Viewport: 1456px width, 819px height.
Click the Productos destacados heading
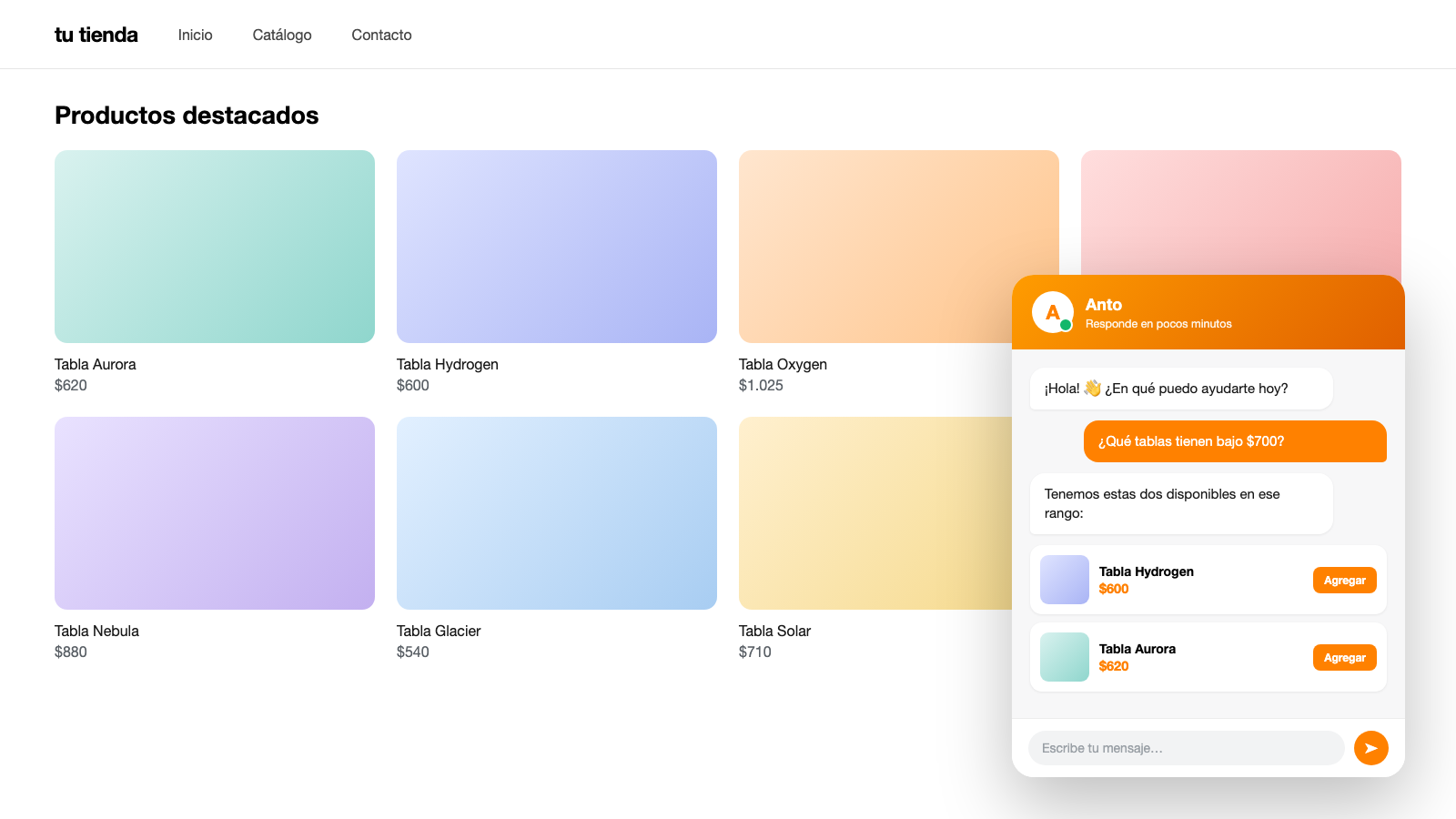[187, 116]
